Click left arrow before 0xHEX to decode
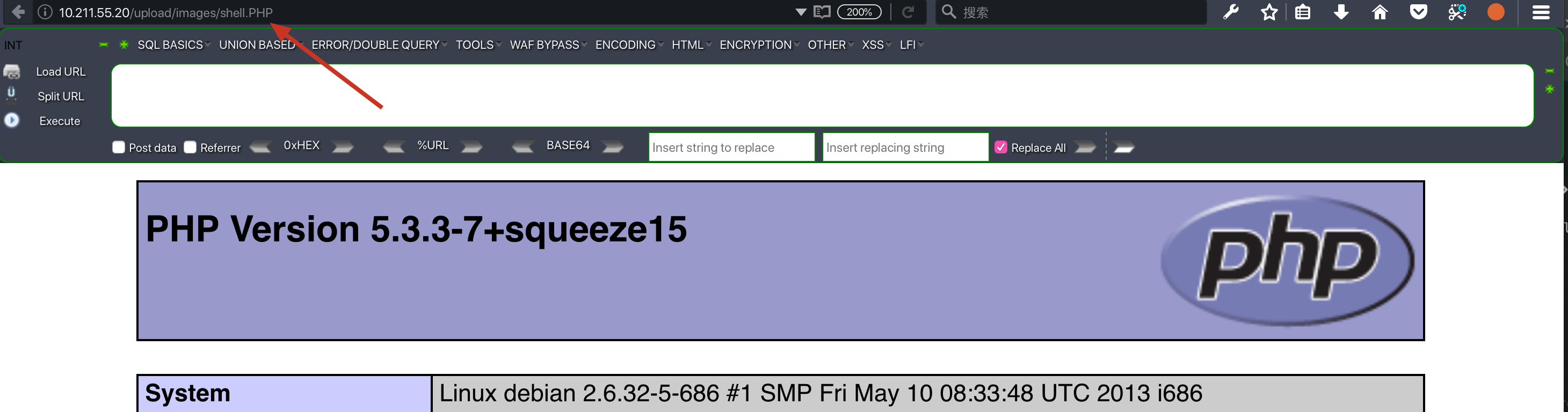Viewport: 1568px width, 412px height. [x=260, y=147]
